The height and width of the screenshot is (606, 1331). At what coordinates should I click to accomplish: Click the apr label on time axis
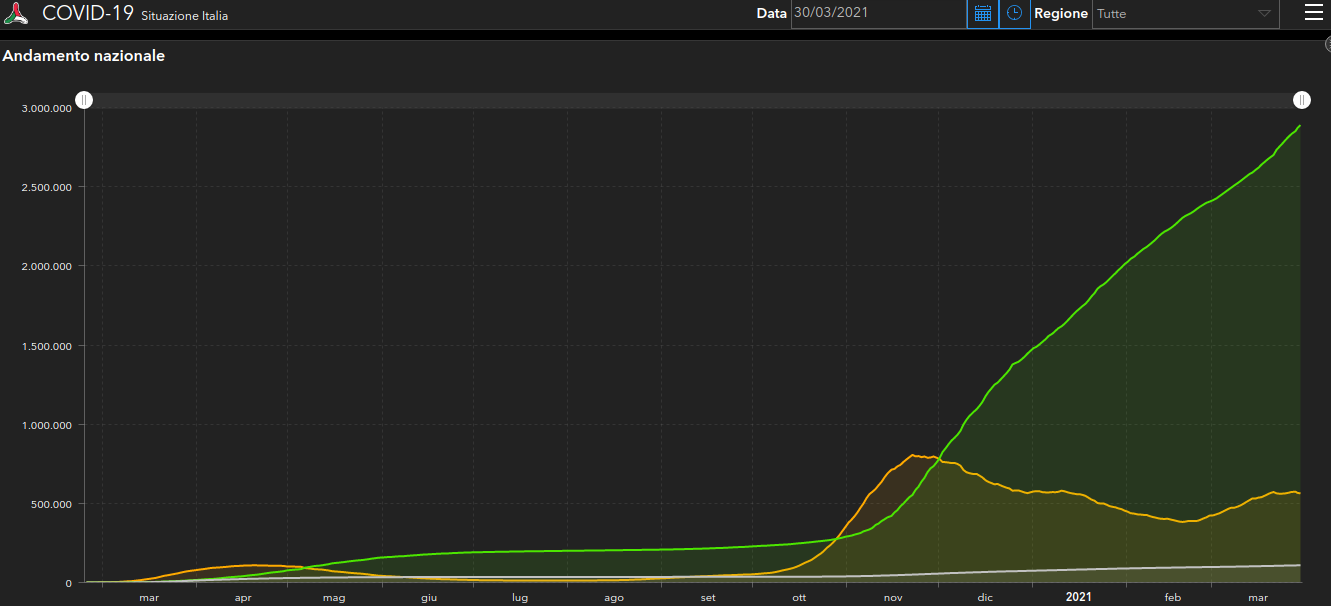(242, 598)
